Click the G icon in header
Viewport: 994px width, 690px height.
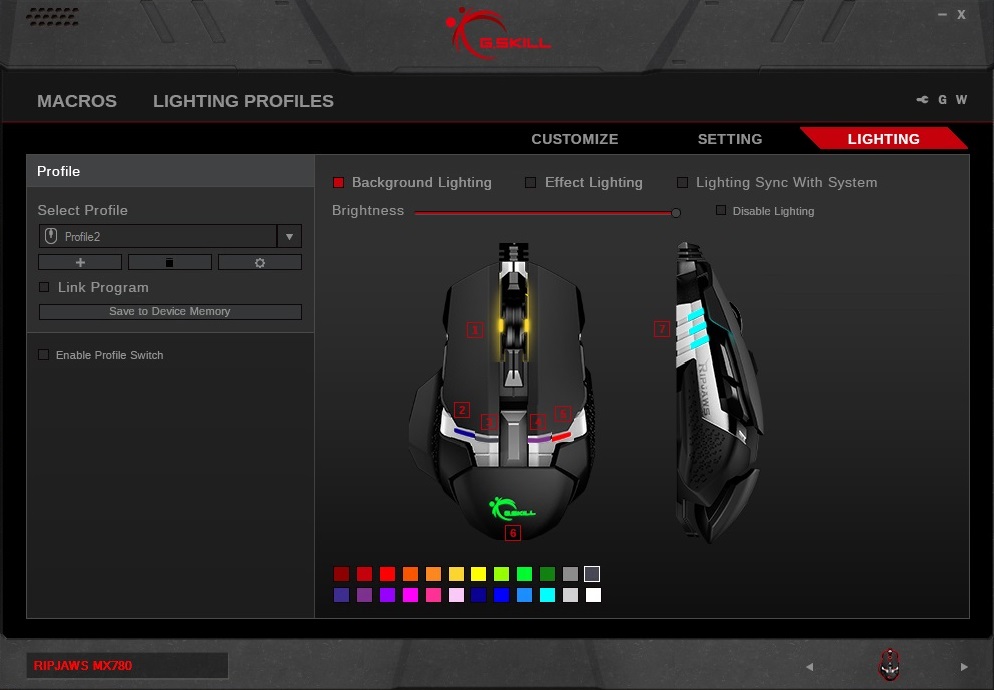pos(943,100)
